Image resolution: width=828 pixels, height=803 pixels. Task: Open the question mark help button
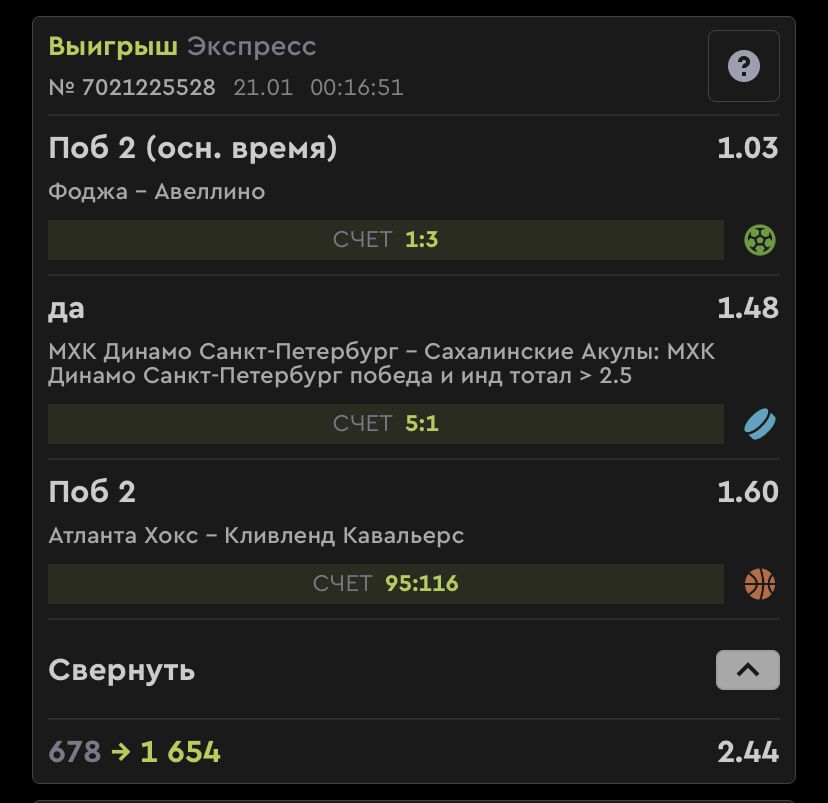point(744,66)
